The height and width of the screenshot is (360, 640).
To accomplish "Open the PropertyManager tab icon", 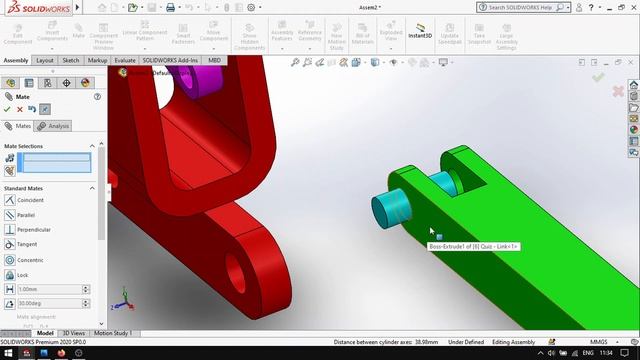I will tap(29, 83).
